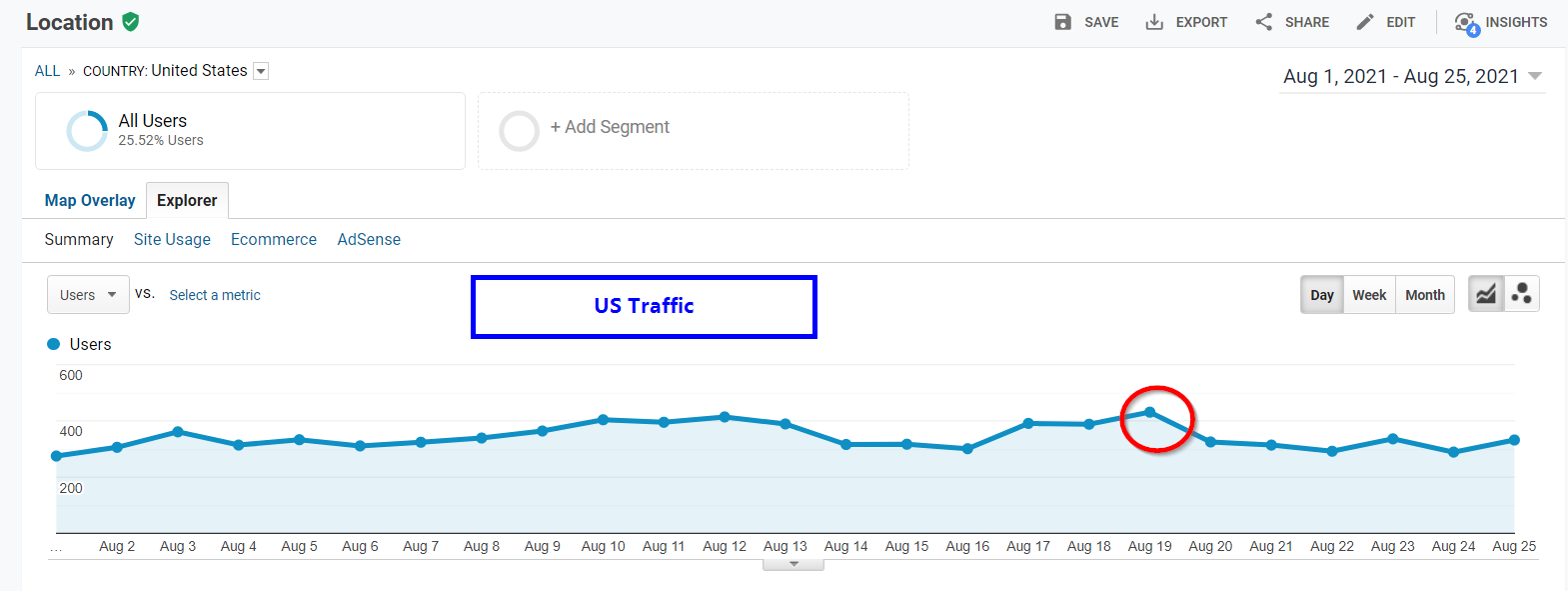The image size is (1568, 591).
Task: Click the Export download icon
Action: pos(1154,22)
